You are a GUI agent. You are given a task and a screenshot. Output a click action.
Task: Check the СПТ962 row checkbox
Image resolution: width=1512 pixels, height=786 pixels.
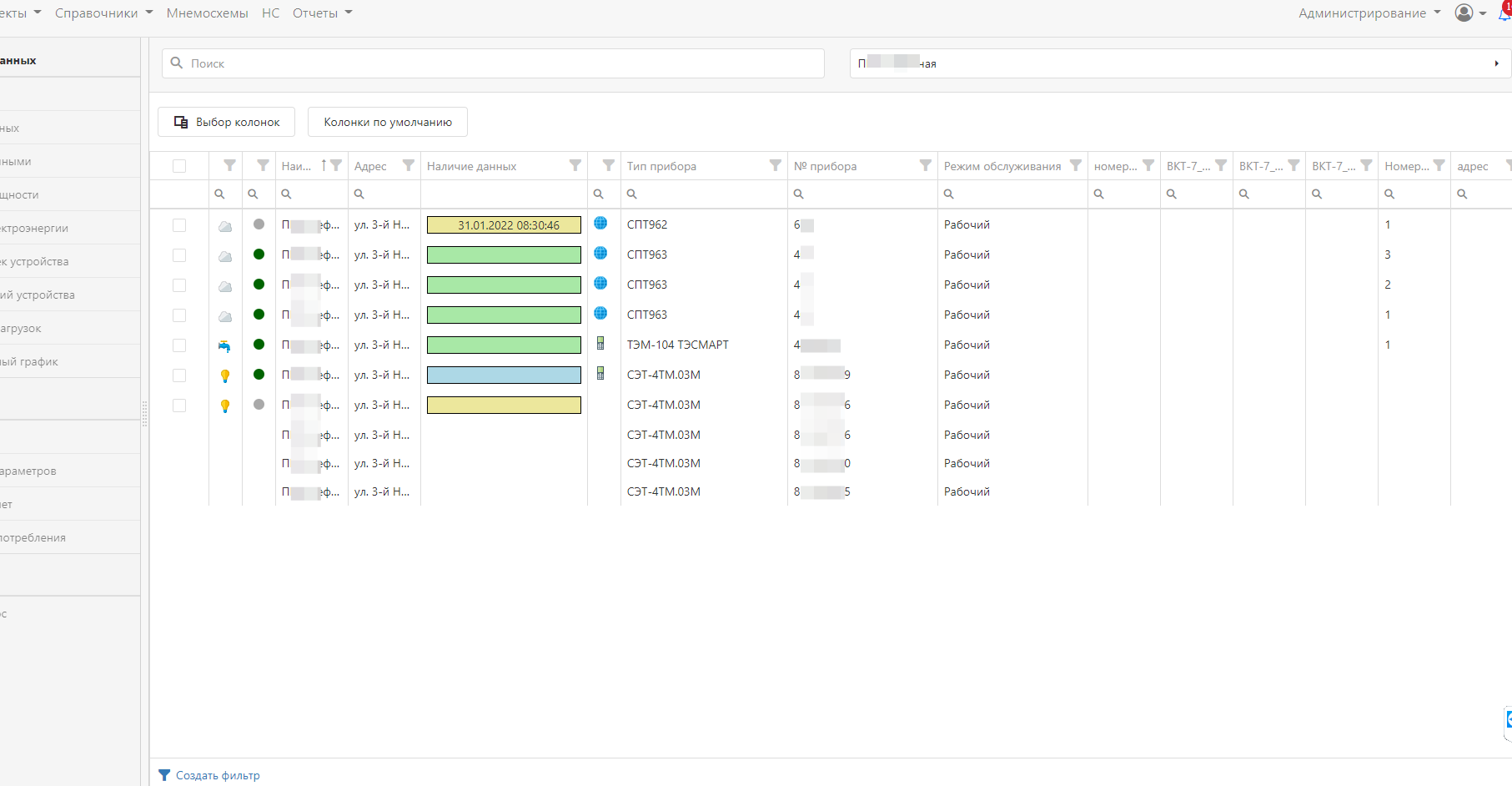[x=179, y=225]
